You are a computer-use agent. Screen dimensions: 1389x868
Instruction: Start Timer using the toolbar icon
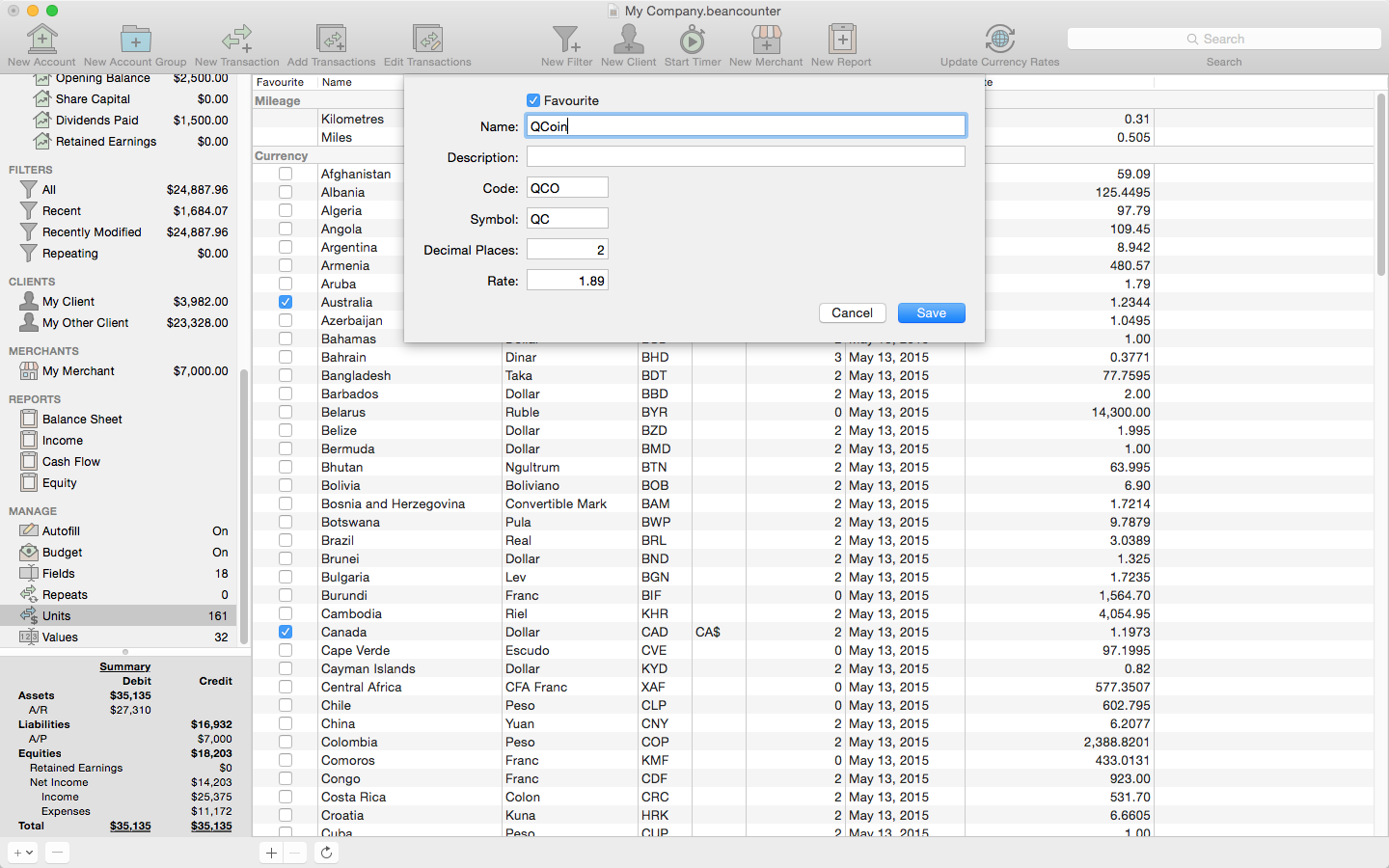pos(693,40)
